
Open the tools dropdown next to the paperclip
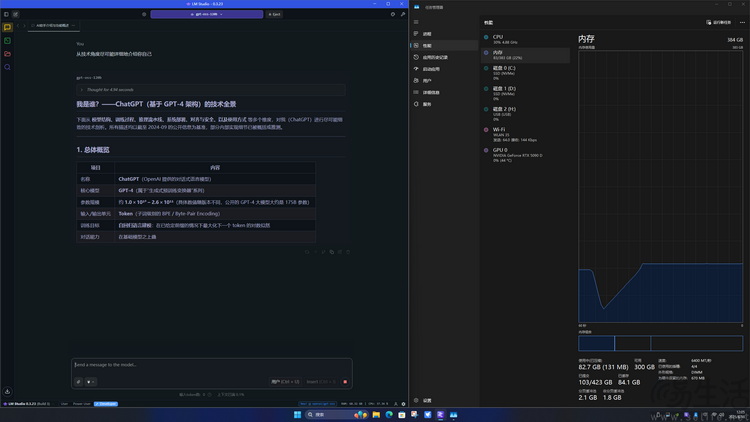pyautogui.click(x=90, y=382)
